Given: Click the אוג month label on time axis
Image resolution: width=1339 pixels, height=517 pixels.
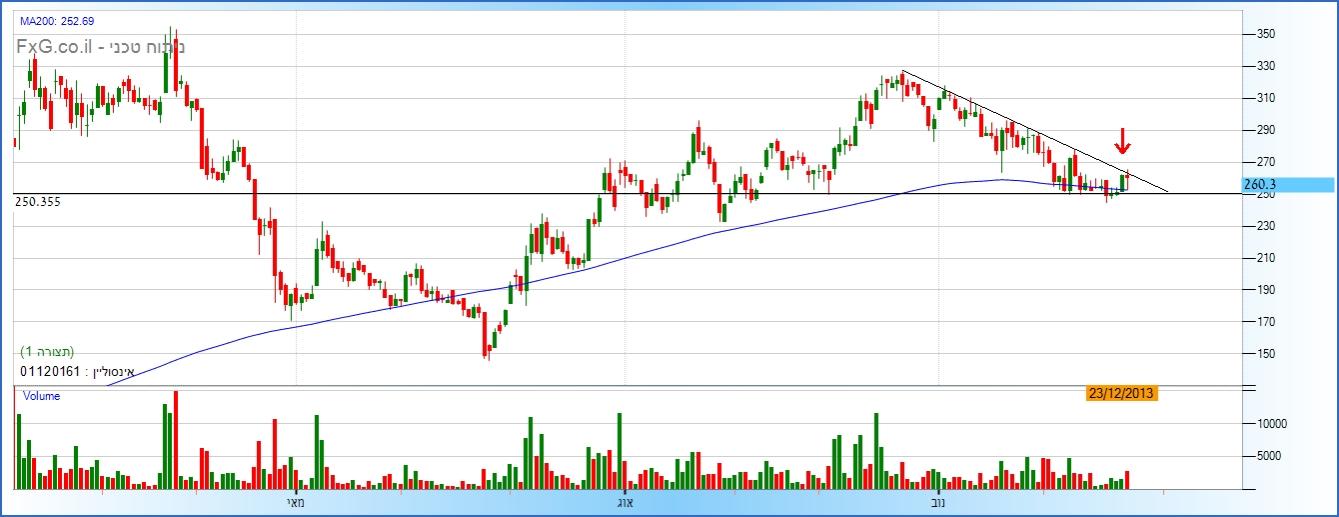Looking at the screenshot, I should (623, 503).
